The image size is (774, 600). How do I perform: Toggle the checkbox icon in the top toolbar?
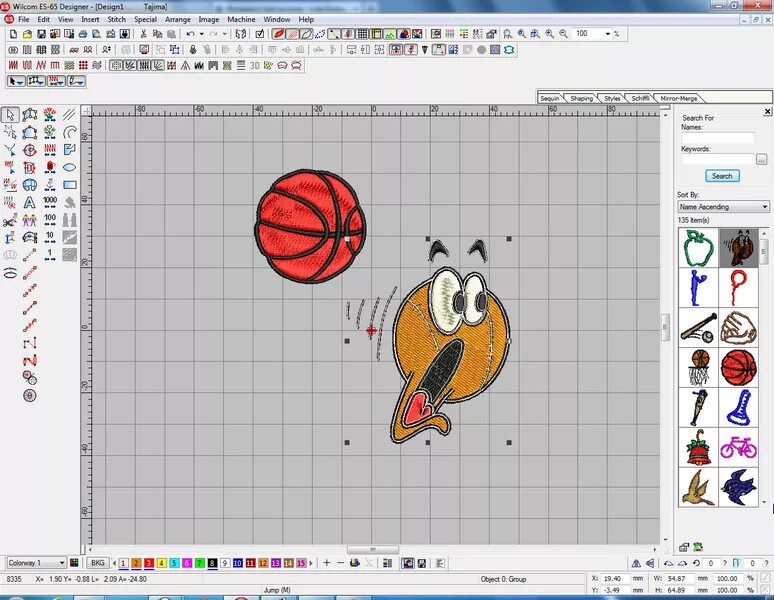pyautogui.click(x=259, y=34)
